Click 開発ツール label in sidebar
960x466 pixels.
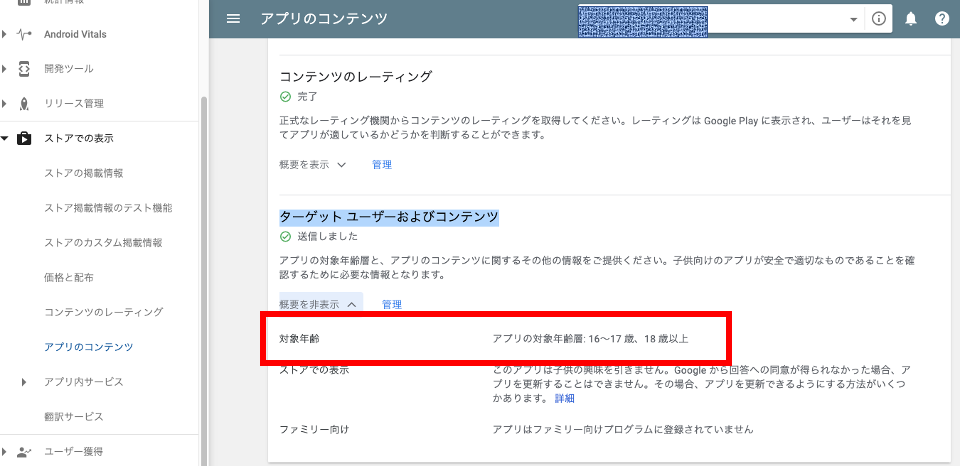pyautogui.click(x=69, y=69)
